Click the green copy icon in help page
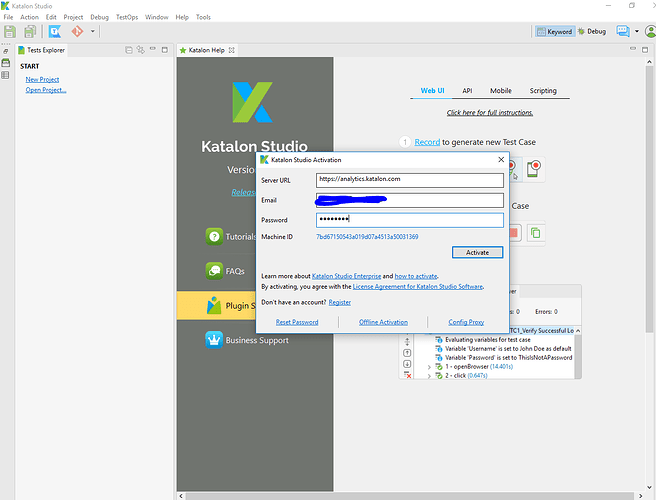656x500 pixels. (536, 233)
